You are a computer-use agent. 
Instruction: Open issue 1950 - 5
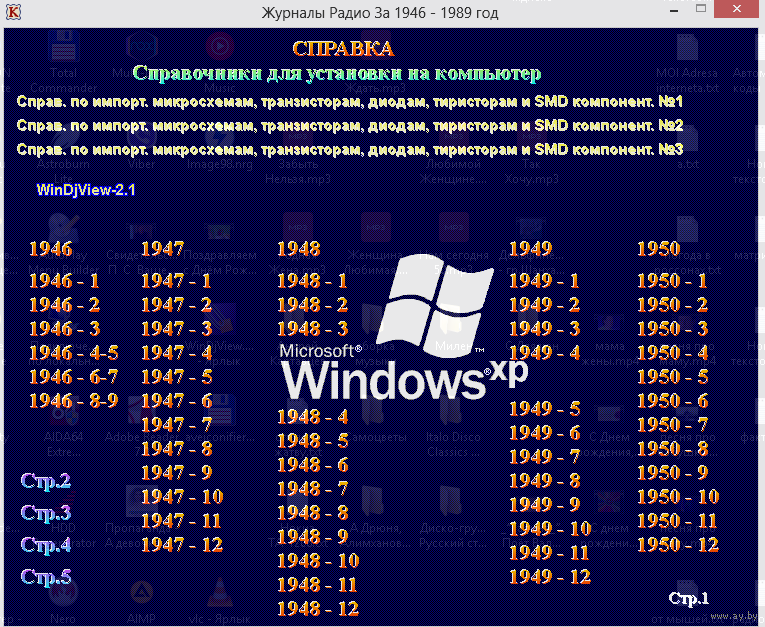coord(672,377)
